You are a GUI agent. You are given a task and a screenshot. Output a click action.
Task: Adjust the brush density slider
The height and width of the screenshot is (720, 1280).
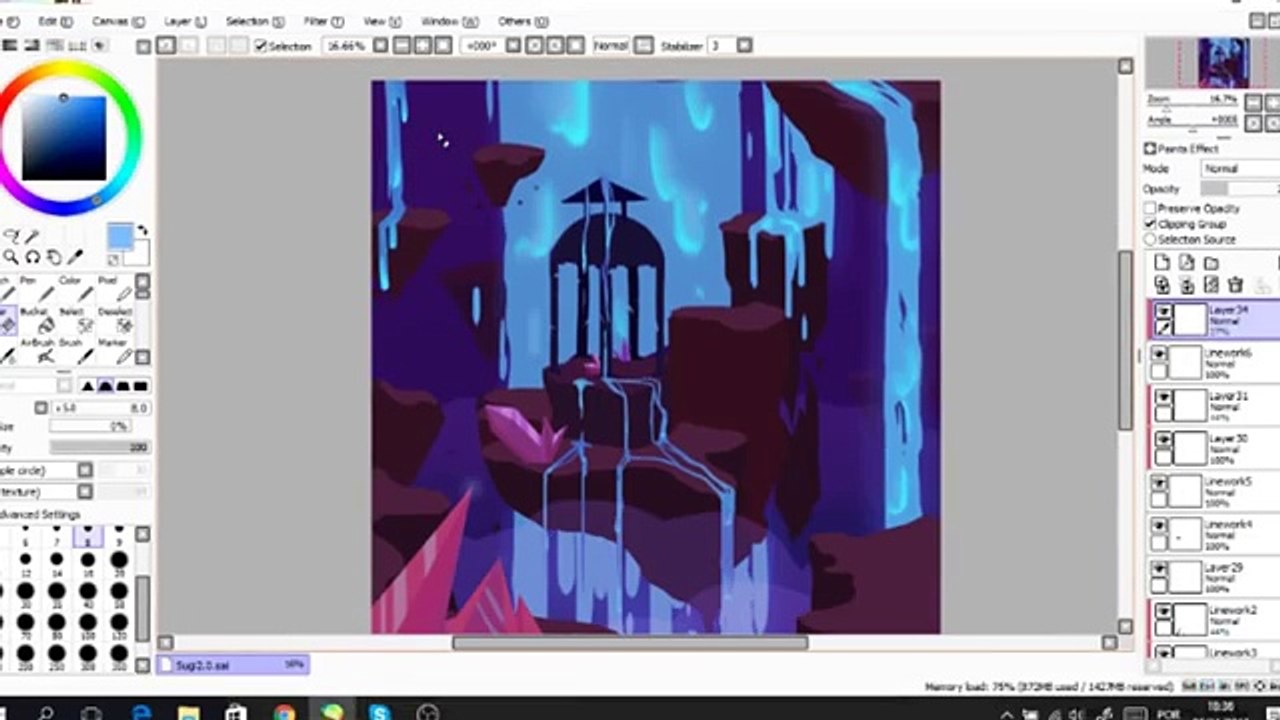tap(99, 447)
